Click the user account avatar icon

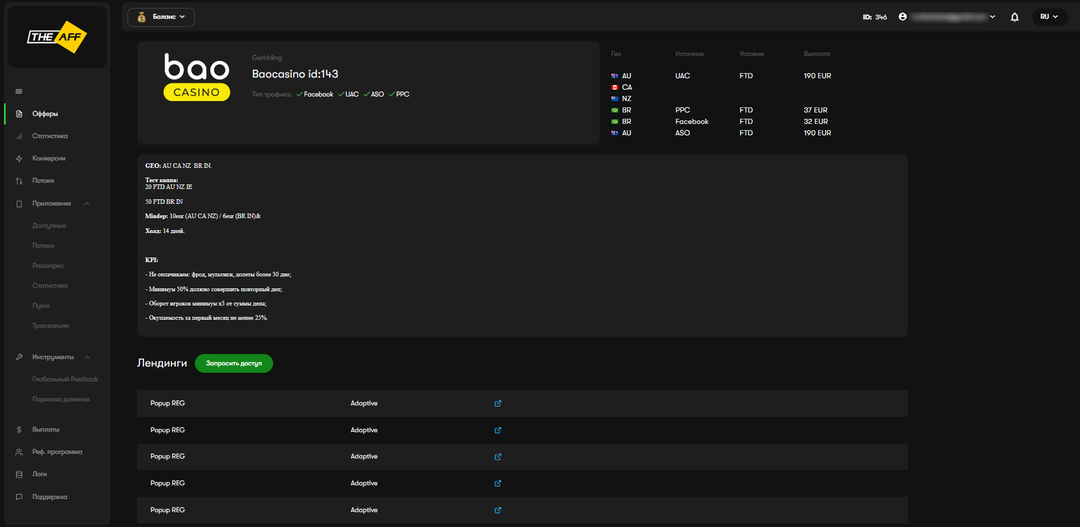[903, 17]
